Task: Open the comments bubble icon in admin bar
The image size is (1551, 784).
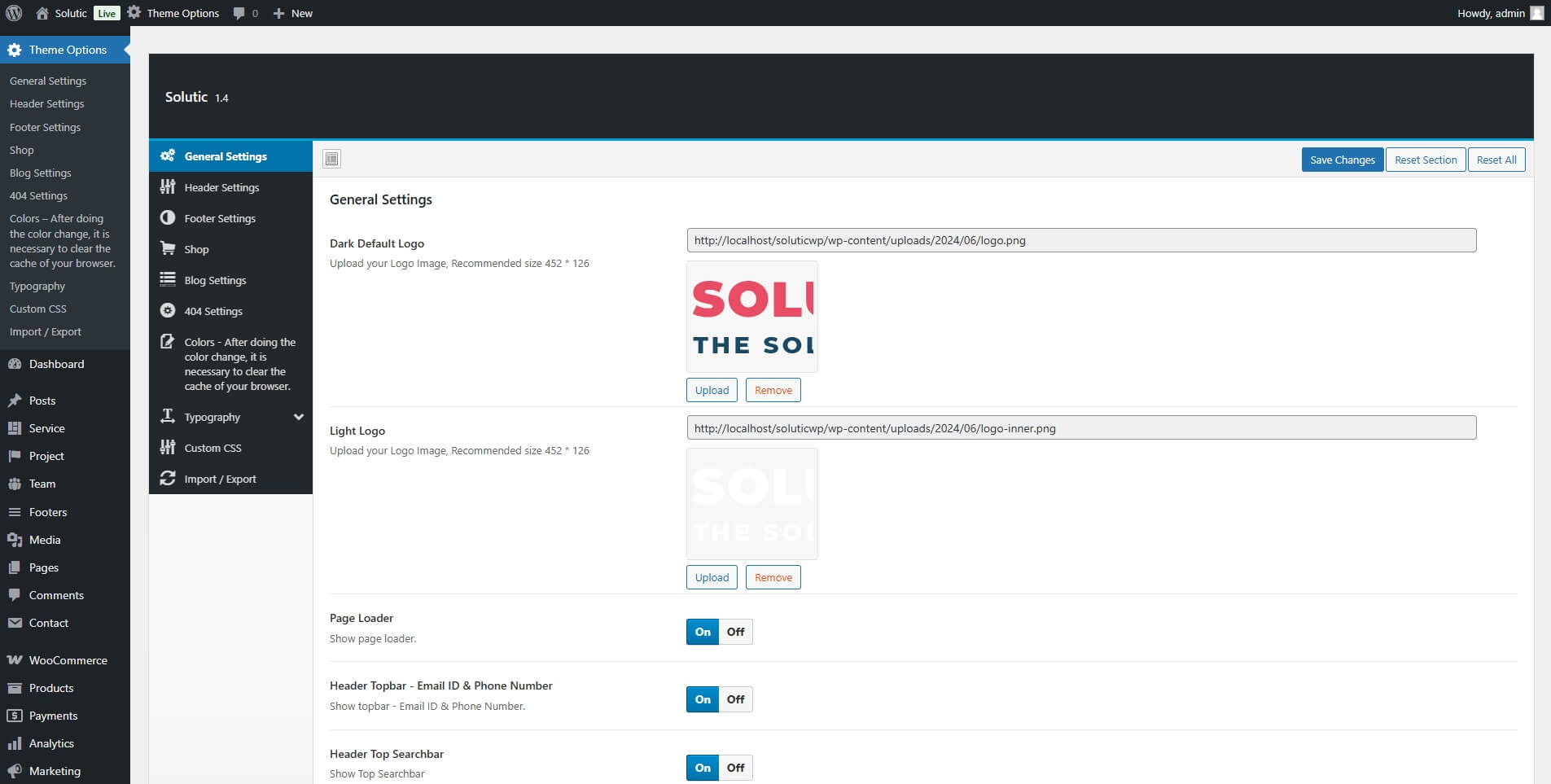Action: (239, 13)
